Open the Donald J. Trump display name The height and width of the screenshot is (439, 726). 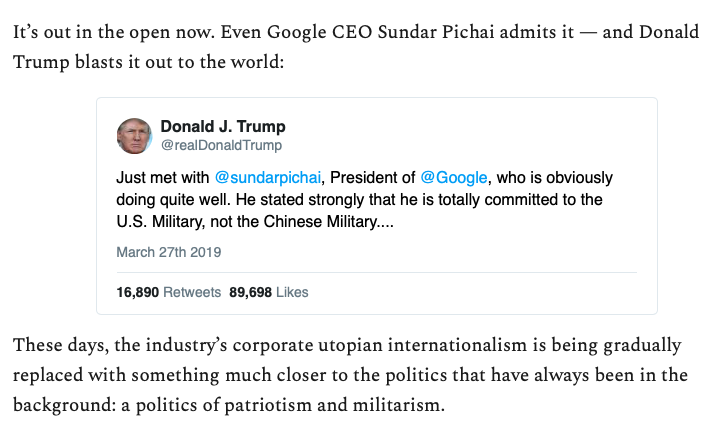coord(223,126)
